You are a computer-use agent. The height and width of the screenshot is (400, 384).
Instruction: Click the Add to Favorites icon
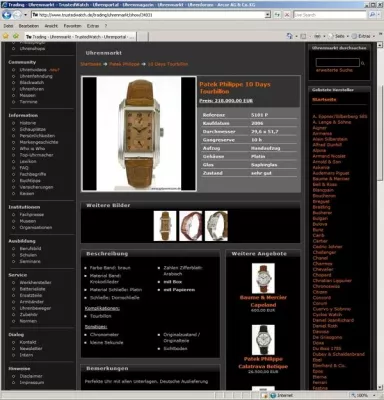16,36
